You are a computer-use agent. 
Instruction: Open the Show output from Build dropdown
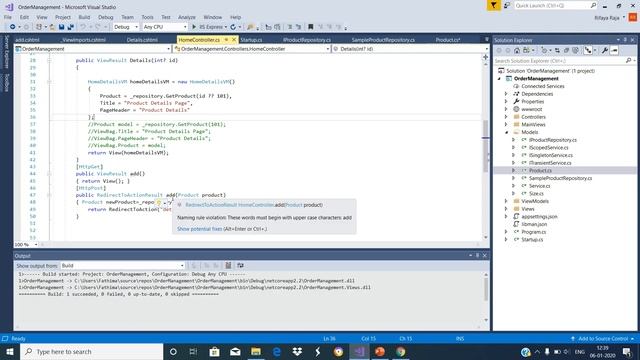(122, 266)
